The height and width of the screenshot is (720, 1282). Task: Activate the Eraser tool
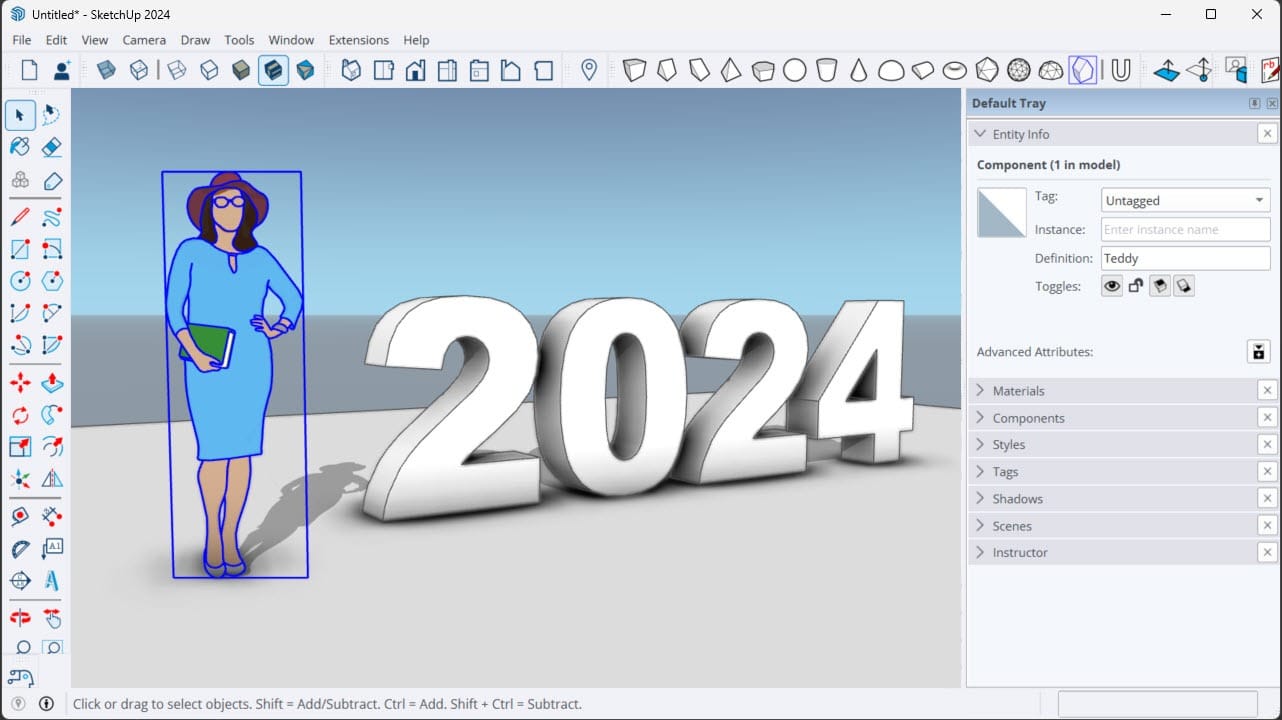(51, 147)
